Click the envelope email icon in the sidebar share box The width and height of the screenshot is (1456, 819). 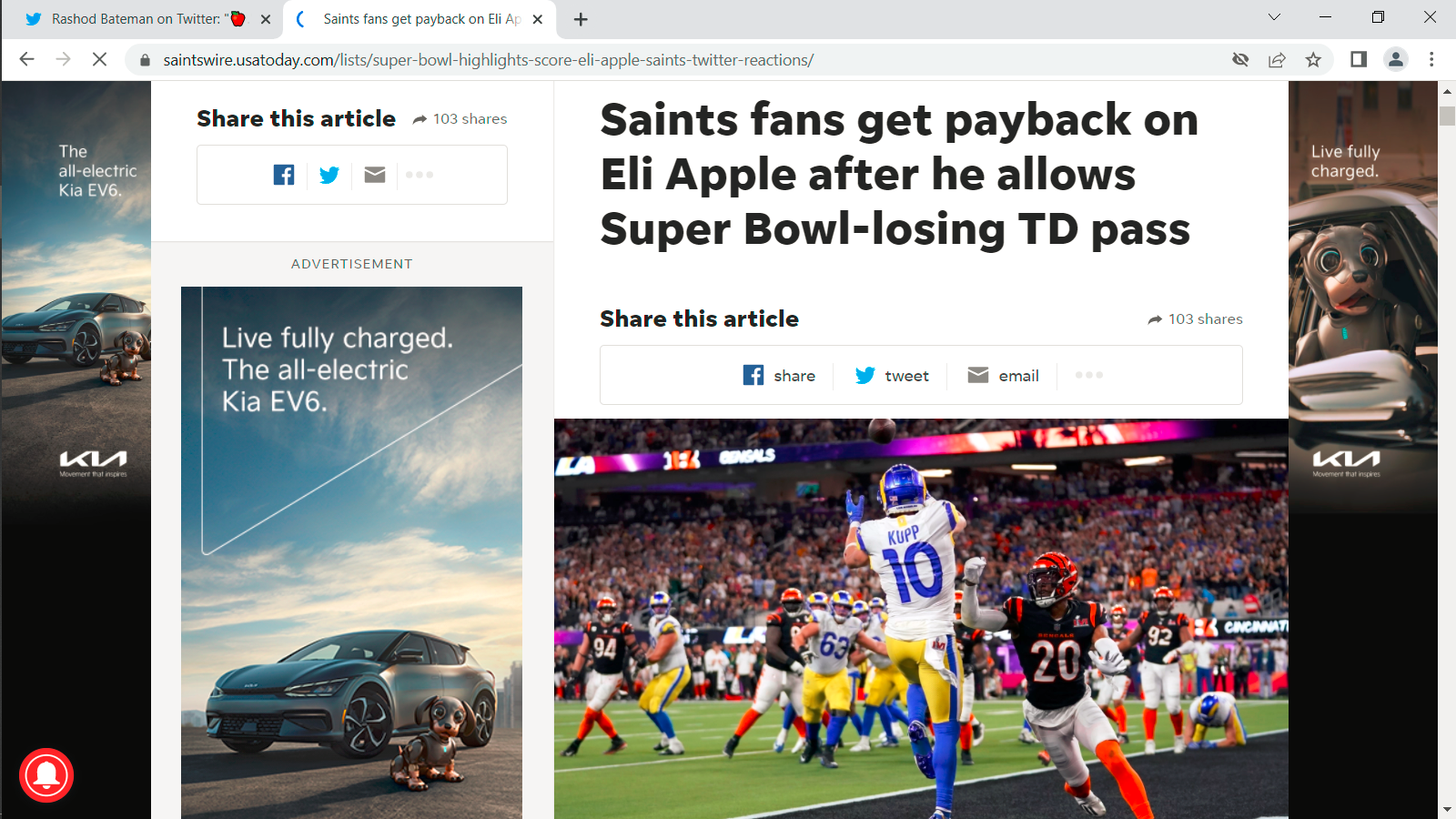click(375, 175)
